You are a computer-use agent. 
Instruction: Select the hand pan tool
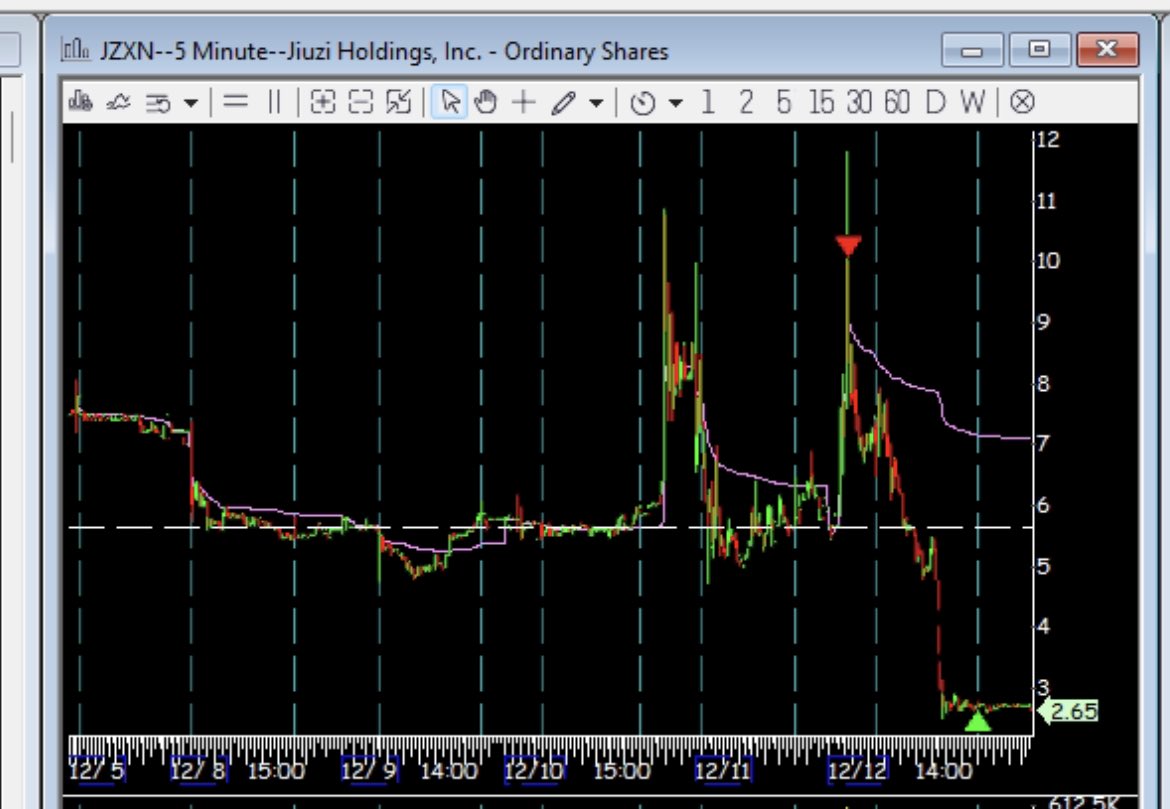pos(485,101)
